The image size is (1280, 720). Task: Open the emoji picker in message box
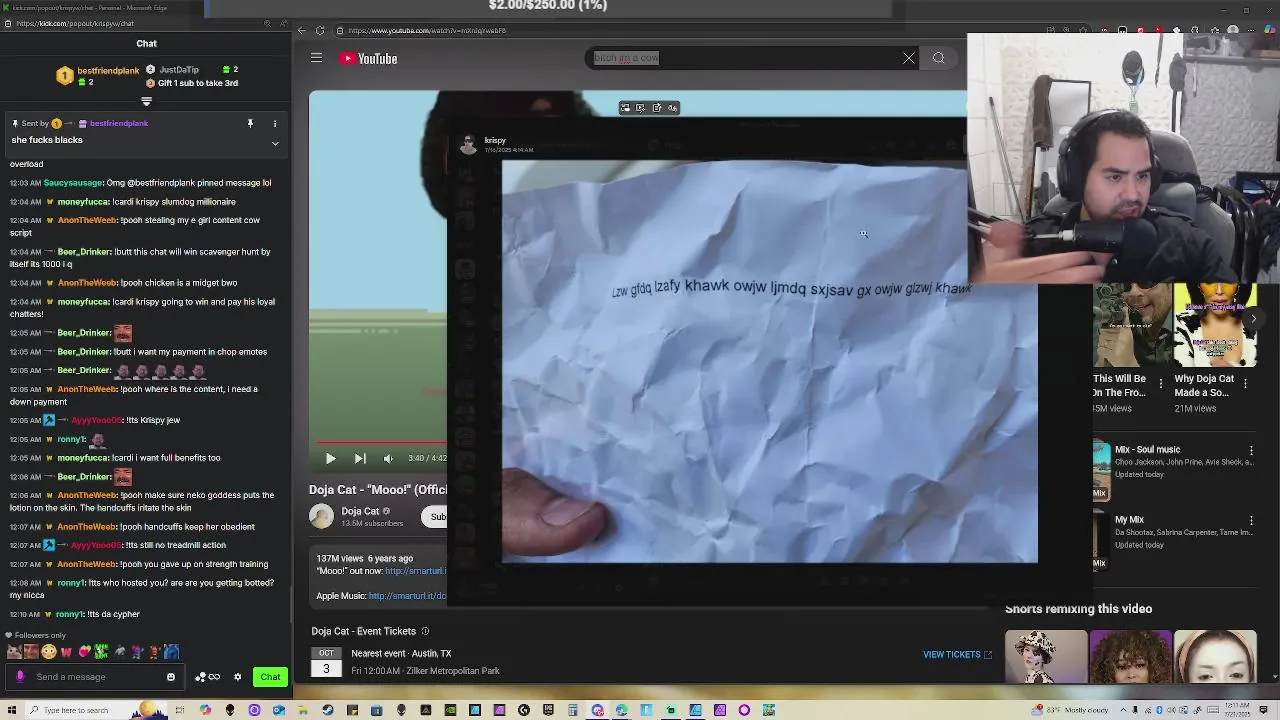point(171,677)
